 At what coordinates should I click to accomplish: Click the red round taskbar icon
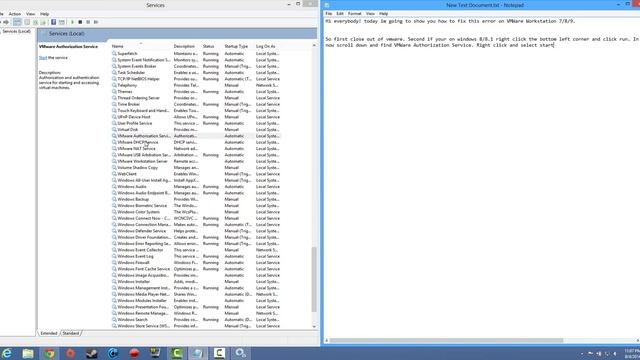[x=134, y=353]
